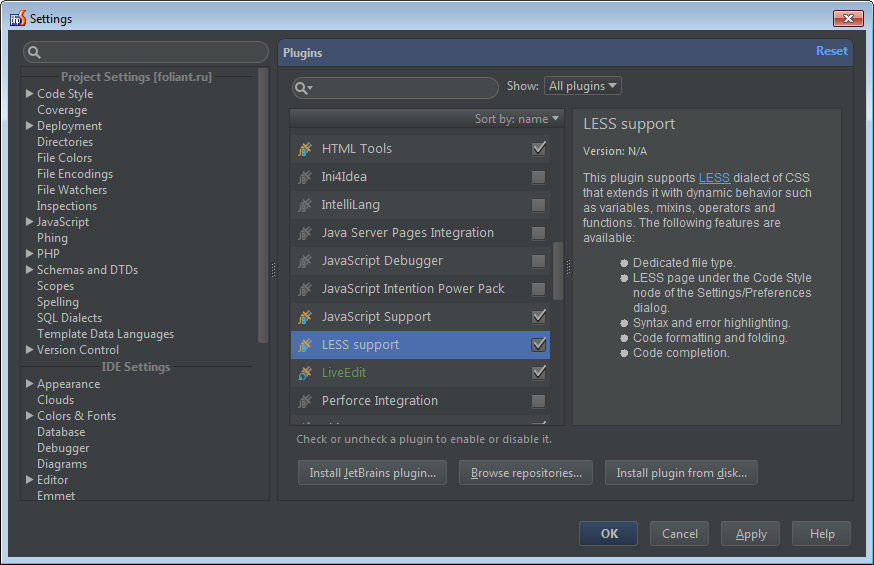
Task: Enable the IntelliLang plugin checkbox
Action: pos(539,205)
